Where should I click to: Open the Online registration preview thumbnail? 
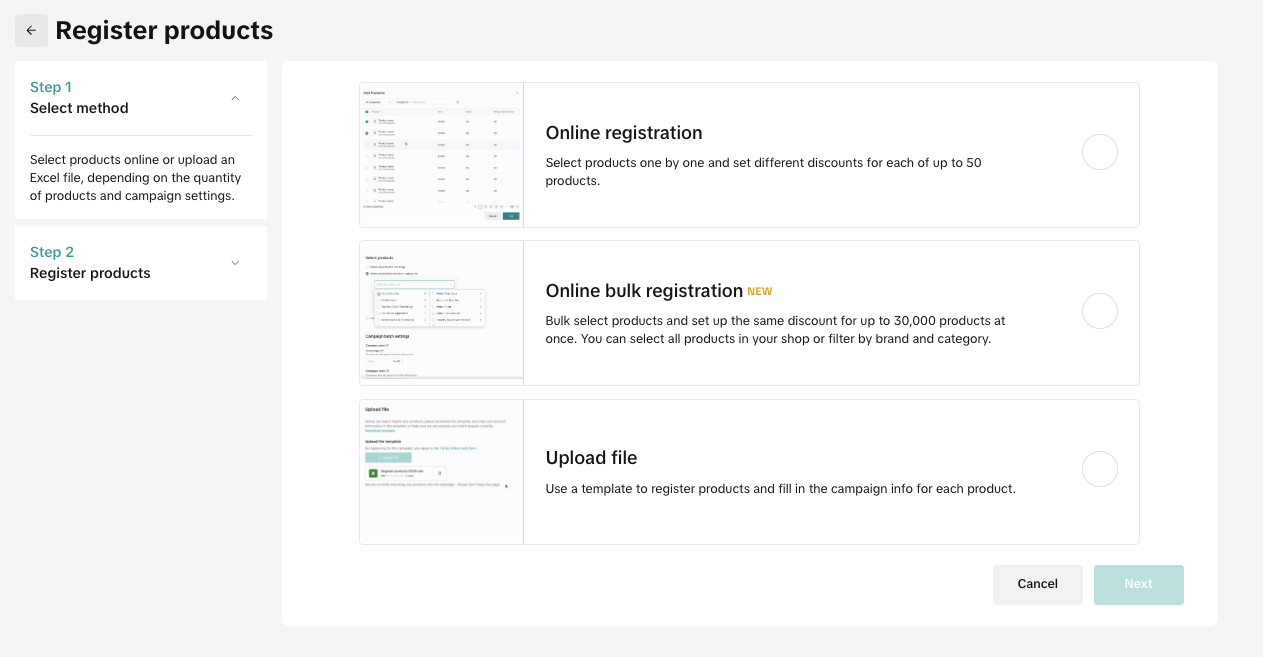tap(441, 155)
